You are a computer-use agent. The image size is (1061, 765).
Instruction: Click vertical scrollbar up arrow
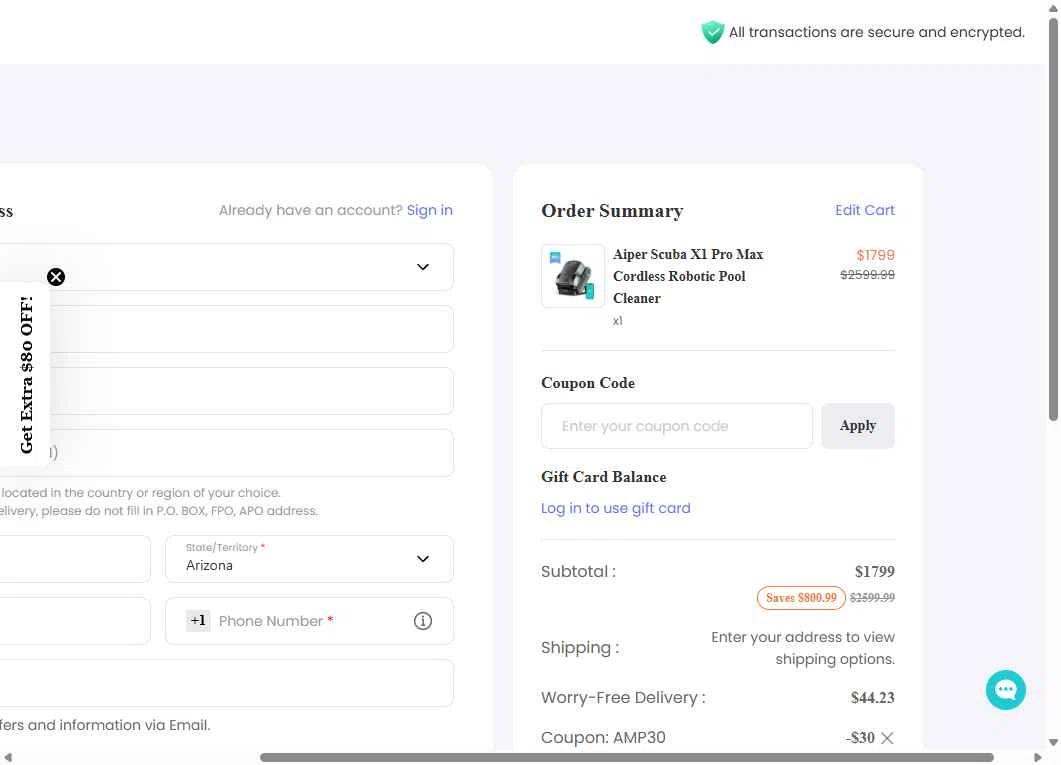coord(1053,7)
